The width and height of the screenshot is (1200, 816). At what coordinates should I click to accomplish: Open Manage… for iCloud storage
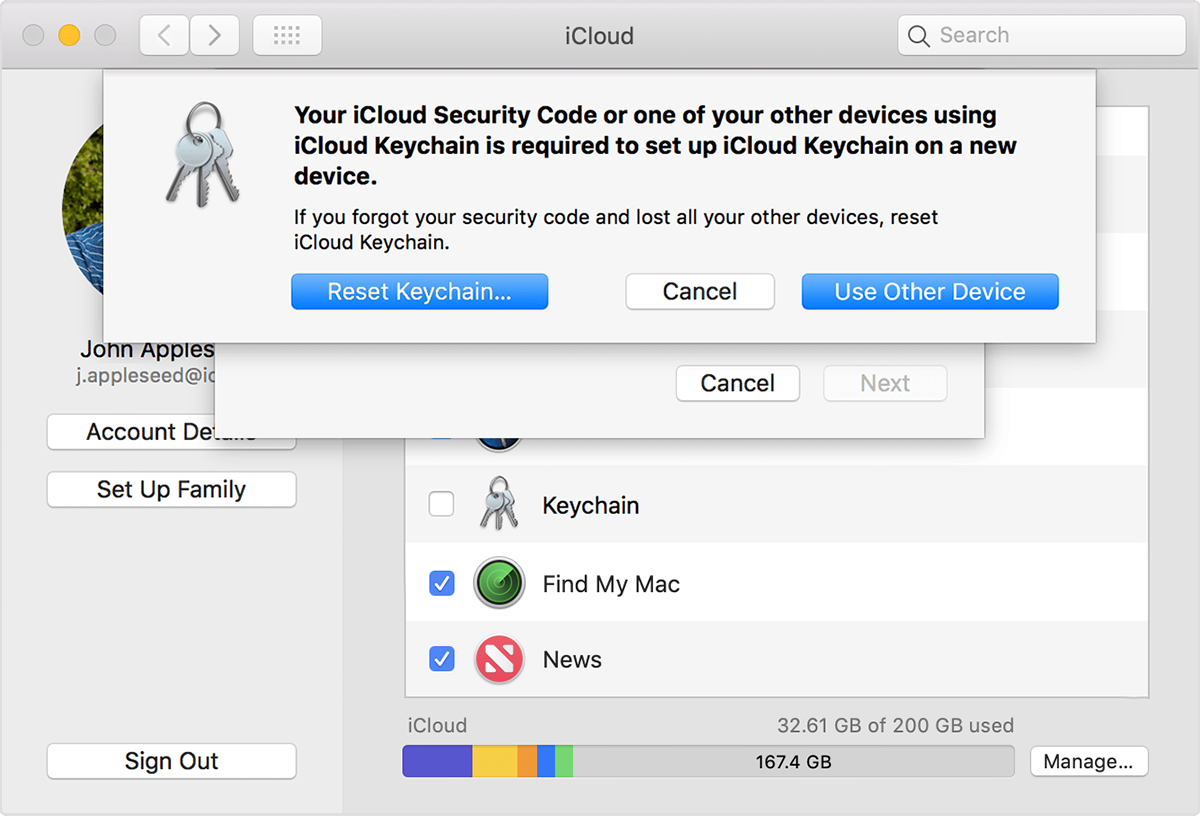coord(1088,762)
